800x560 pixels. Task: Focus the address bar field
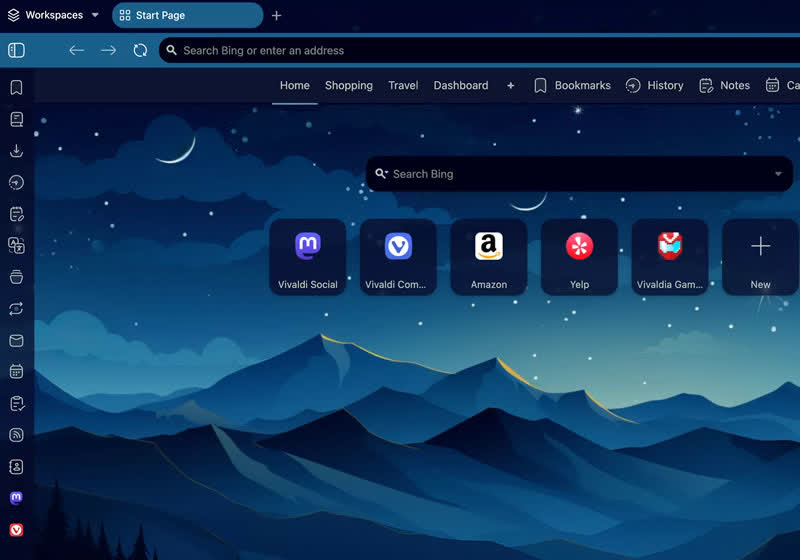click(x=480, y=50)
